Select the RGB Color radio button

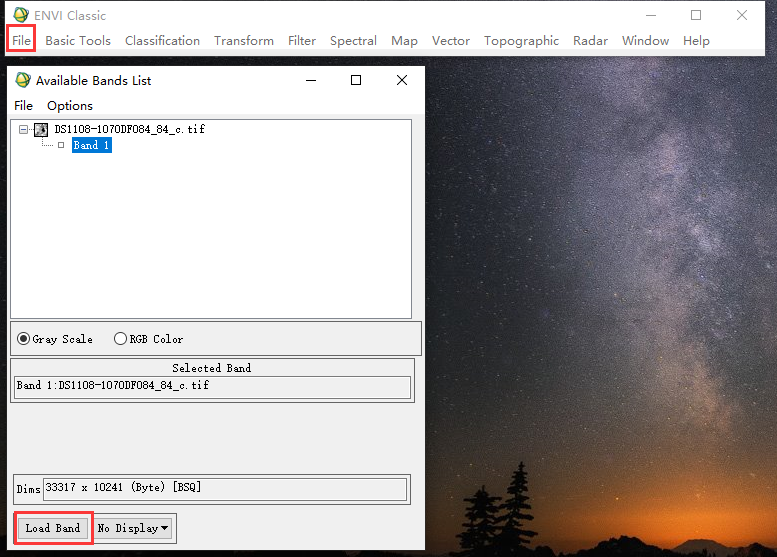[x=121, y=339]
